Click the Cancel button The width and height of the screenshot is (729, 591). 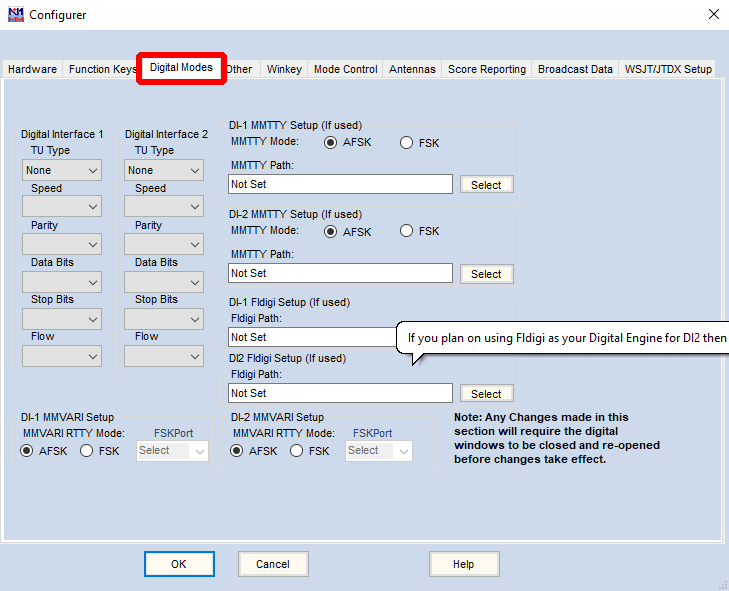click(273, 564)
